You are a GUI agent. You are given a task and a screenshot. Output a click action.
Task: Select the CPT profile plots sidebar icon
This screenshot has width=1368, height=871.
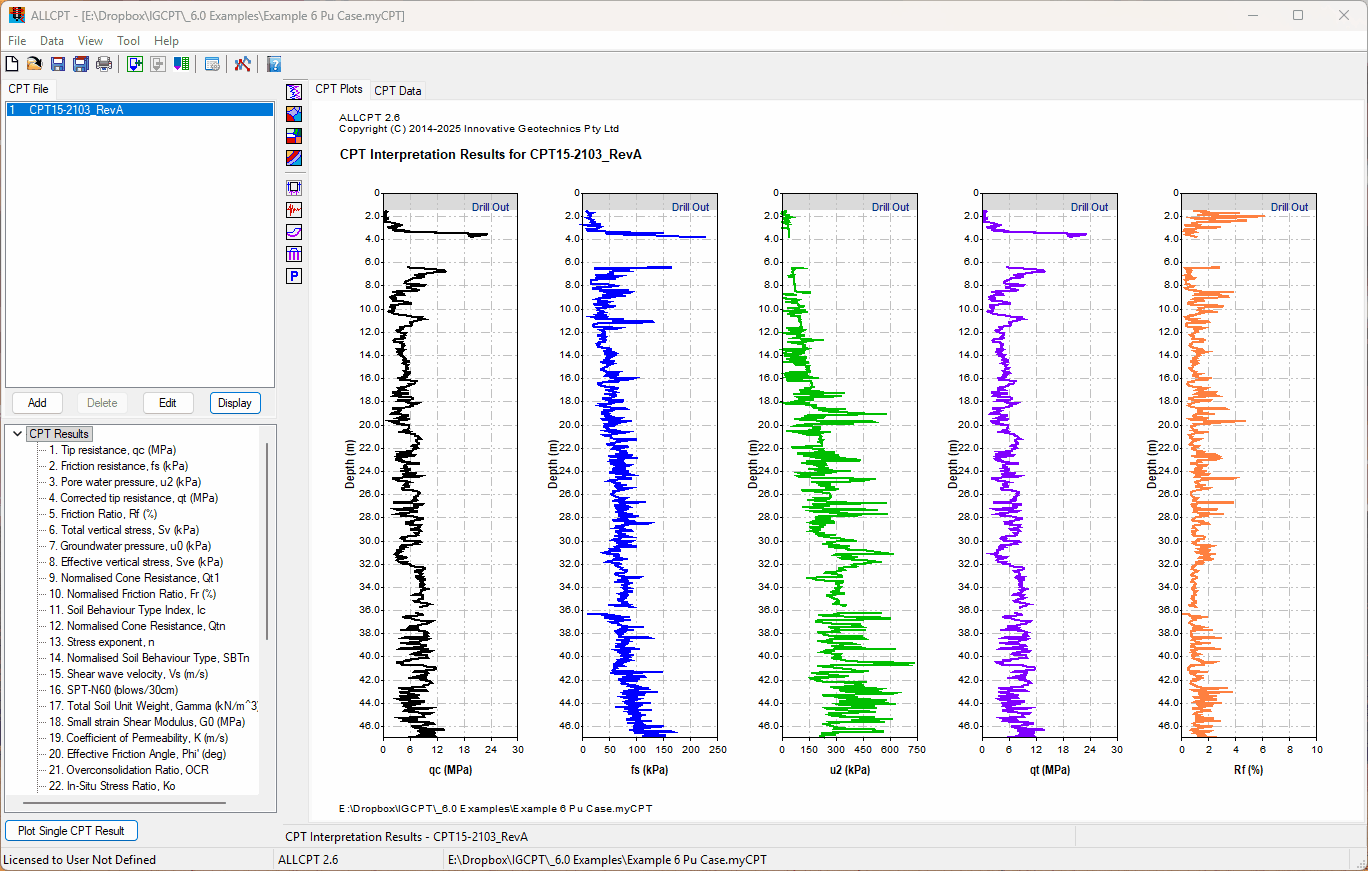point(294,91)
